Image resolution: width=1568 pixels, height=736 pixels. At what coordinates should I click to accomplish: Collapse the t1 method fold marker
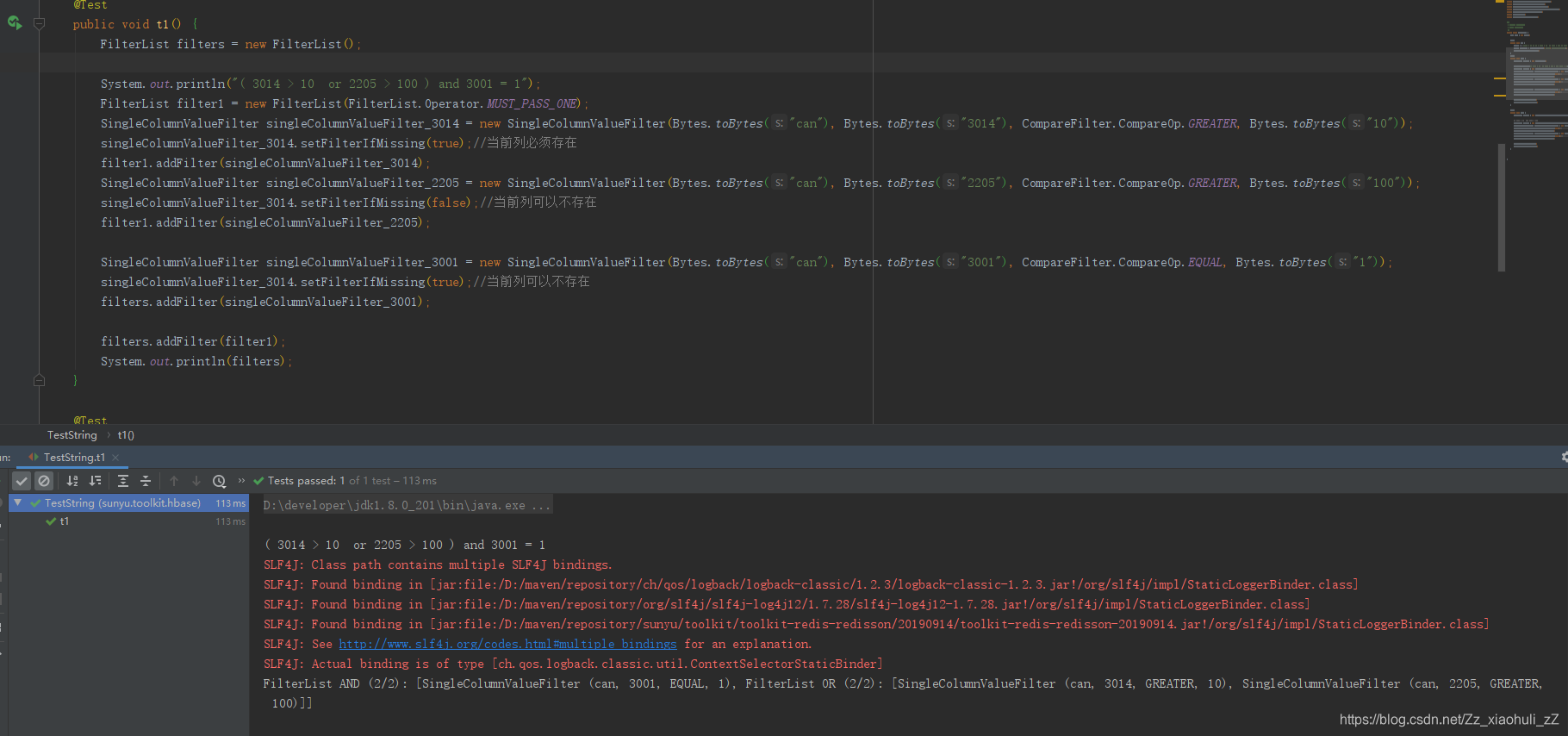pos(39,24)
